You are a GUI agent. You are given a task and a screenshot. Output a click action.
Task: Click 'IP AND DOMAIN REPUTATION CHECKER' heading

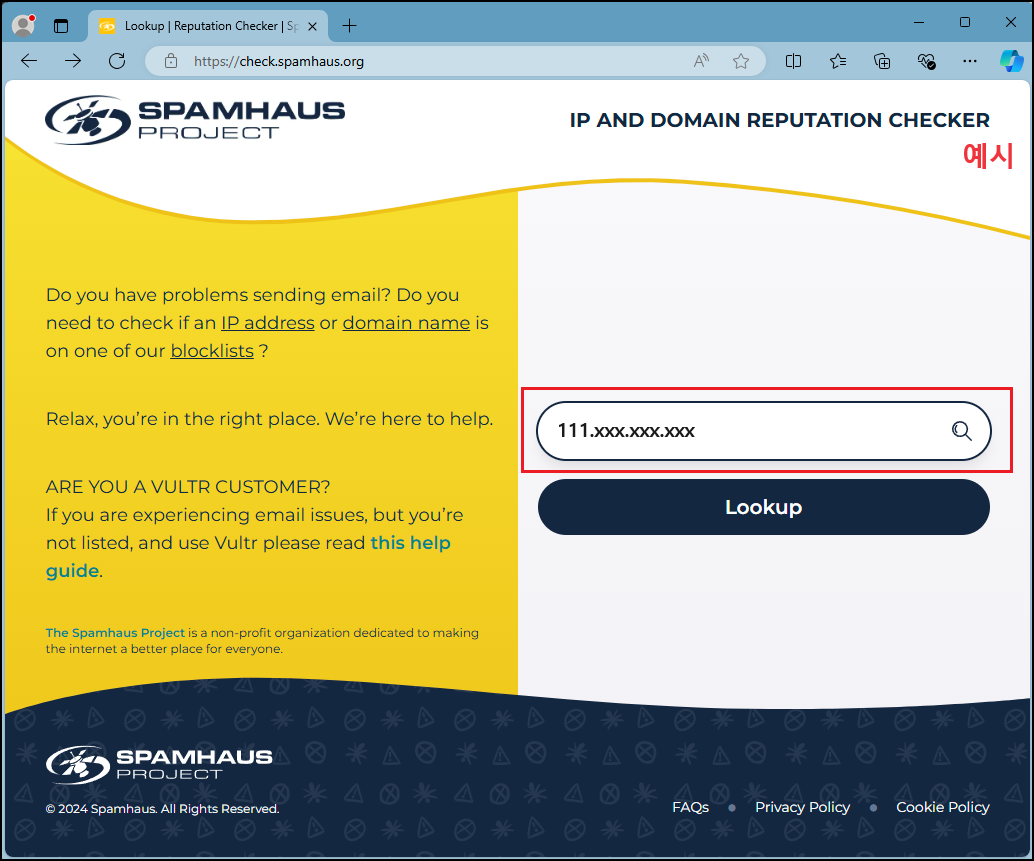pyautogui.click(x=779, y=120)
